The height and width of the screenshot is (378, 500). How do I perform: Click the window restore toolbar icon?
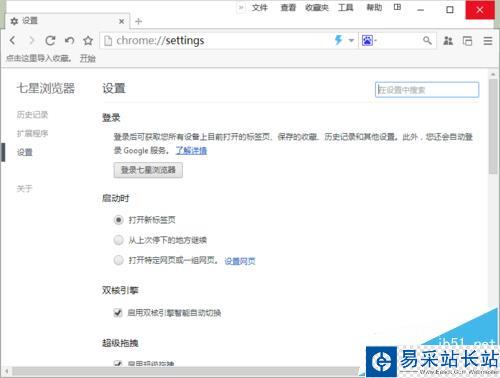tap(467, 41)
